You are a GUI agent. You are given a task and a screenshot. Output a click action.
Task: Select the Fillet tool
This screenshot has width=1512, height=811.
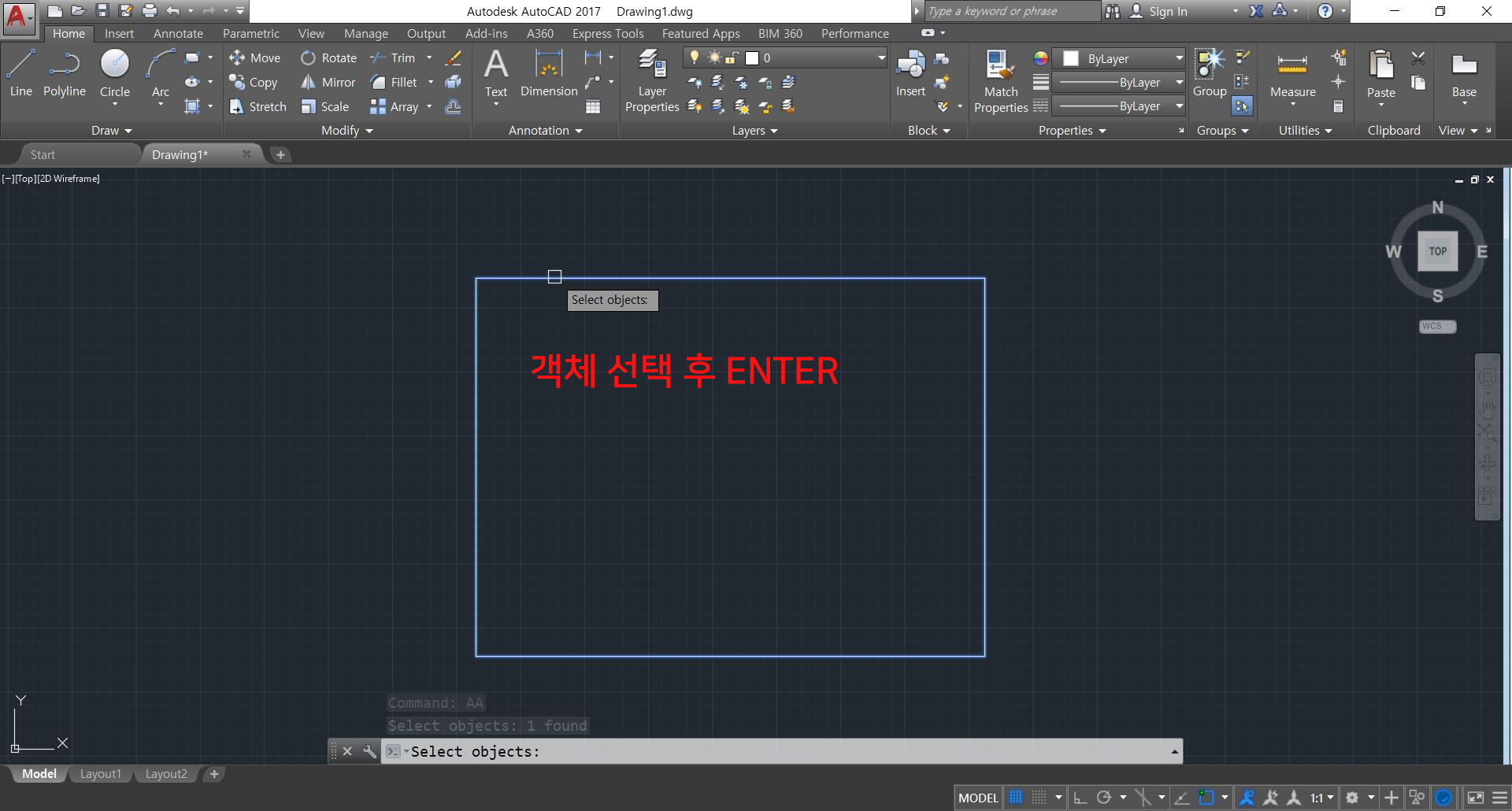tap(394, 82)
